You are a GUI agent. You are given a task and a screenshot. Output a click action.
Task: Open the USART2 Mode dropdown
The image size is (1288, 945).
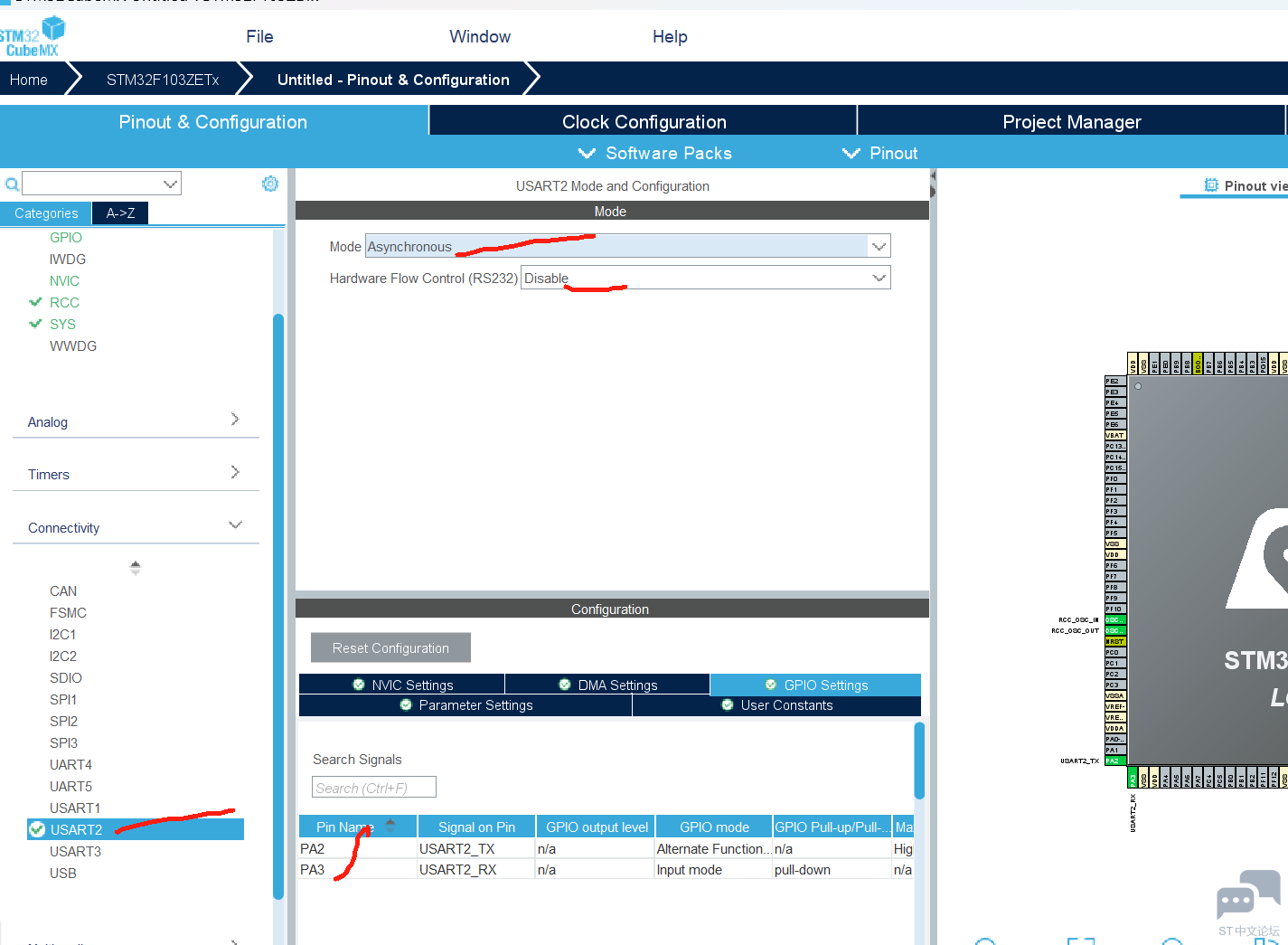click(879, 246)
